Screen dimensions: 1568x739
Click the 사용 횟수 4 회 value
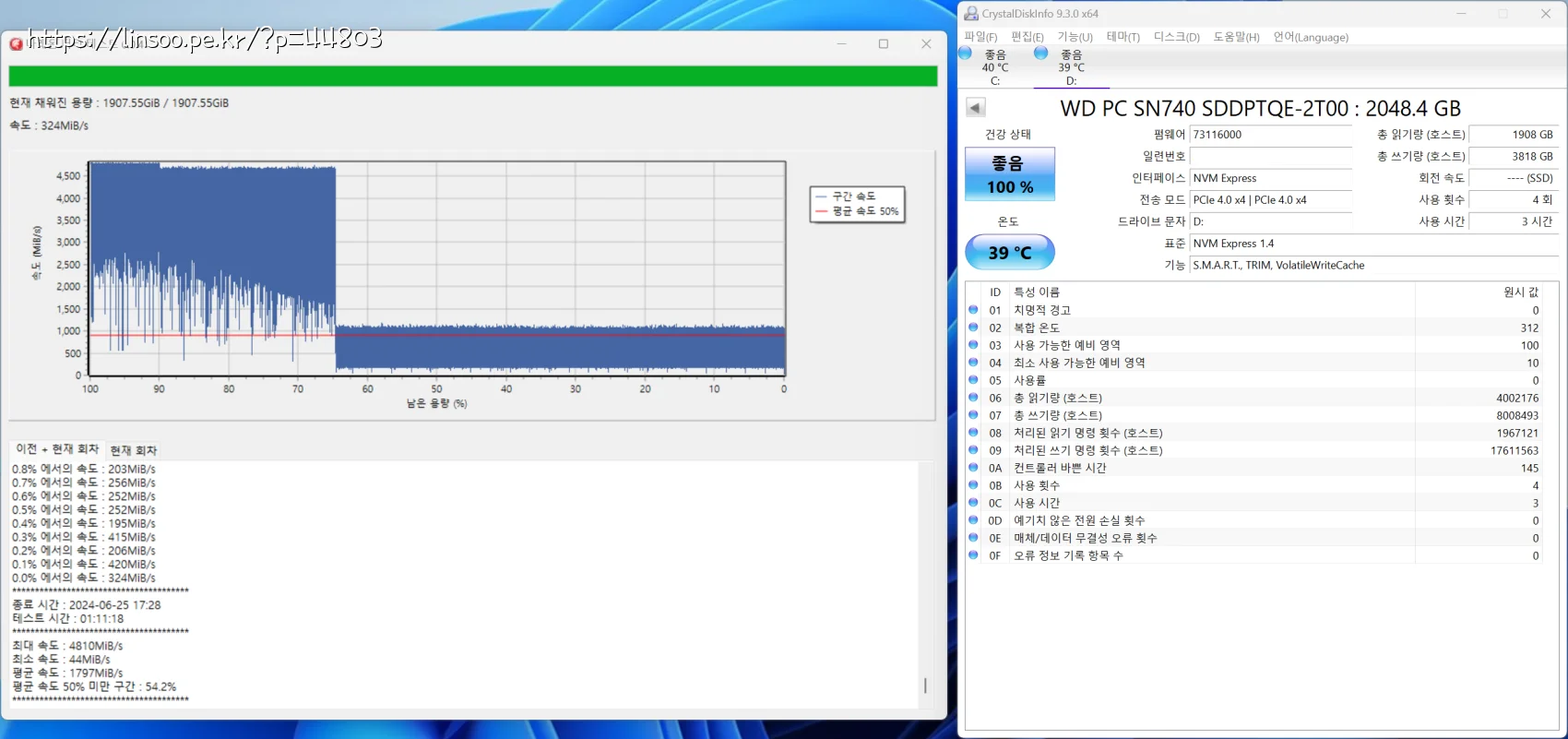pyautogui.click(x=1513, y=199)
